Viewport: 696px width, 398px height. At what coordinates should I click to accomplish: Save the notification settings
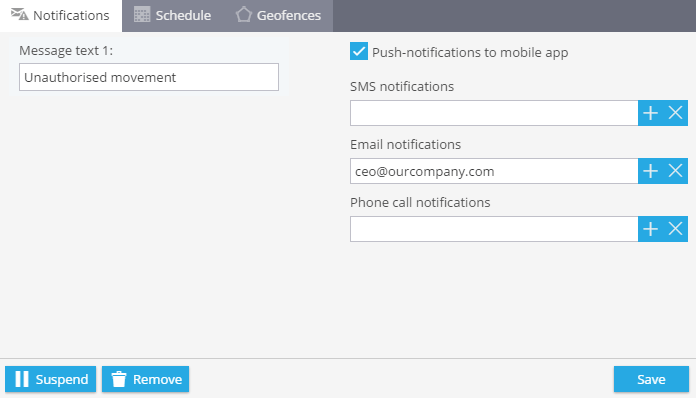[x=651, y=379]
